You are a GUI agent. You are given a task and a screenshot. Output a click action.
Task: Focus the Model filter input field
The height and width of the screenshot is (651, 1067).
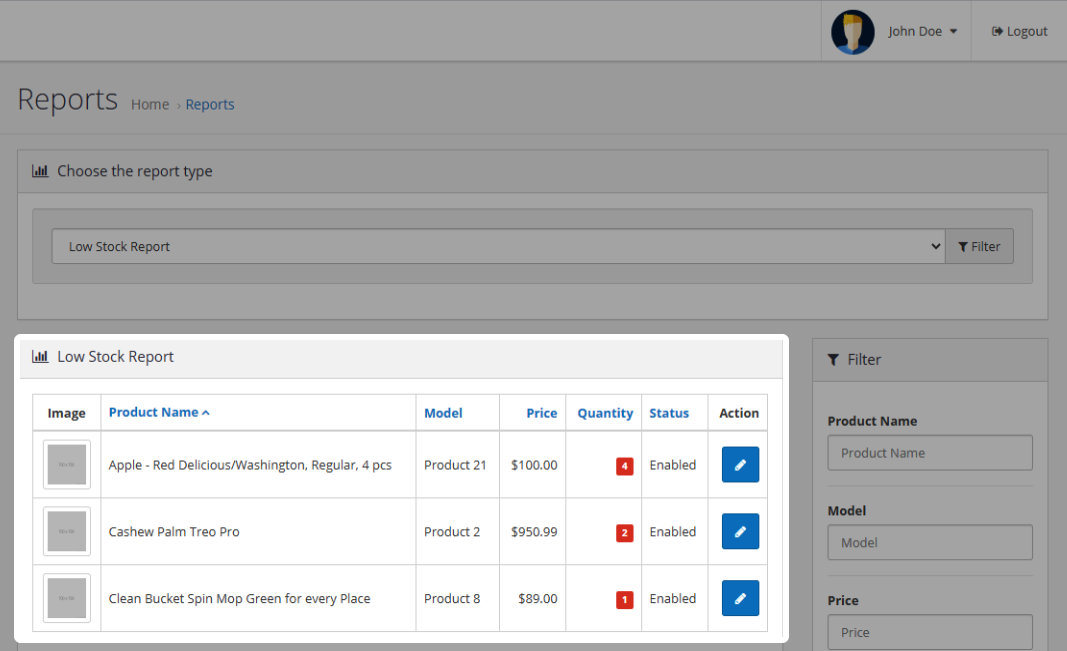(930, 543)
